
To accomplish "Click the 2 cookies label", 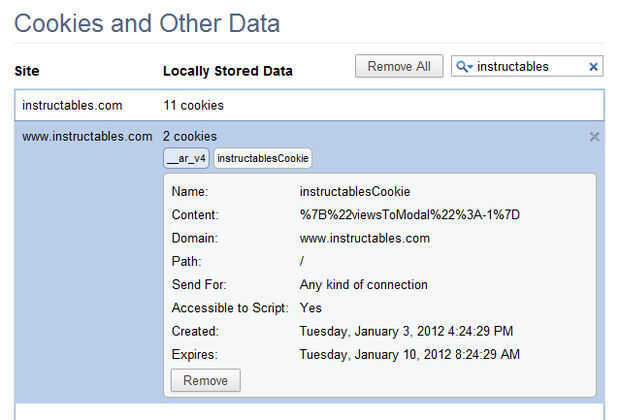I will click(190, 137).
